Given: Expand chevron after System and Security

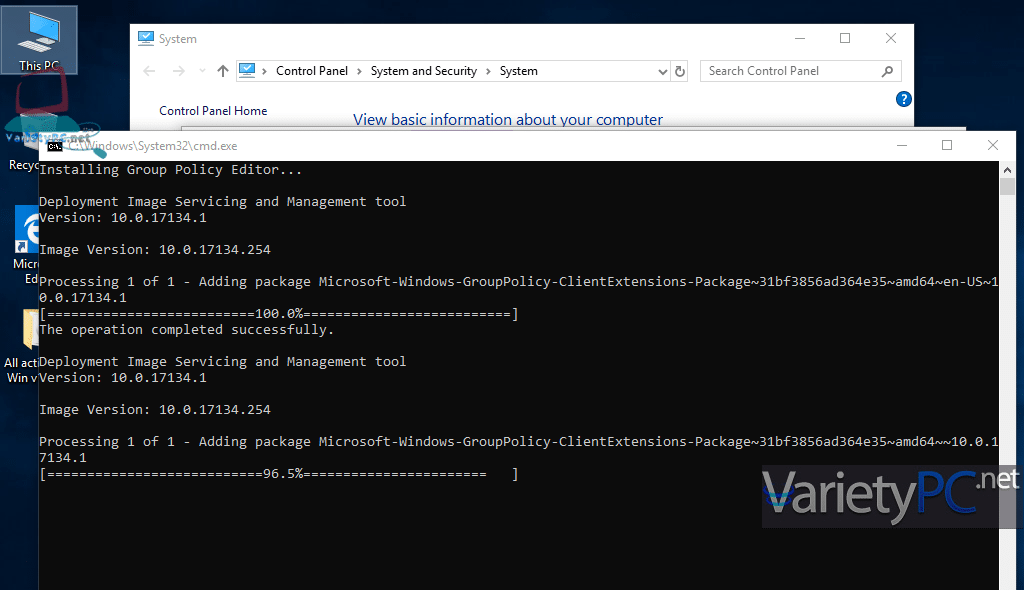Looking at the screenshot, I should [488, 71].
